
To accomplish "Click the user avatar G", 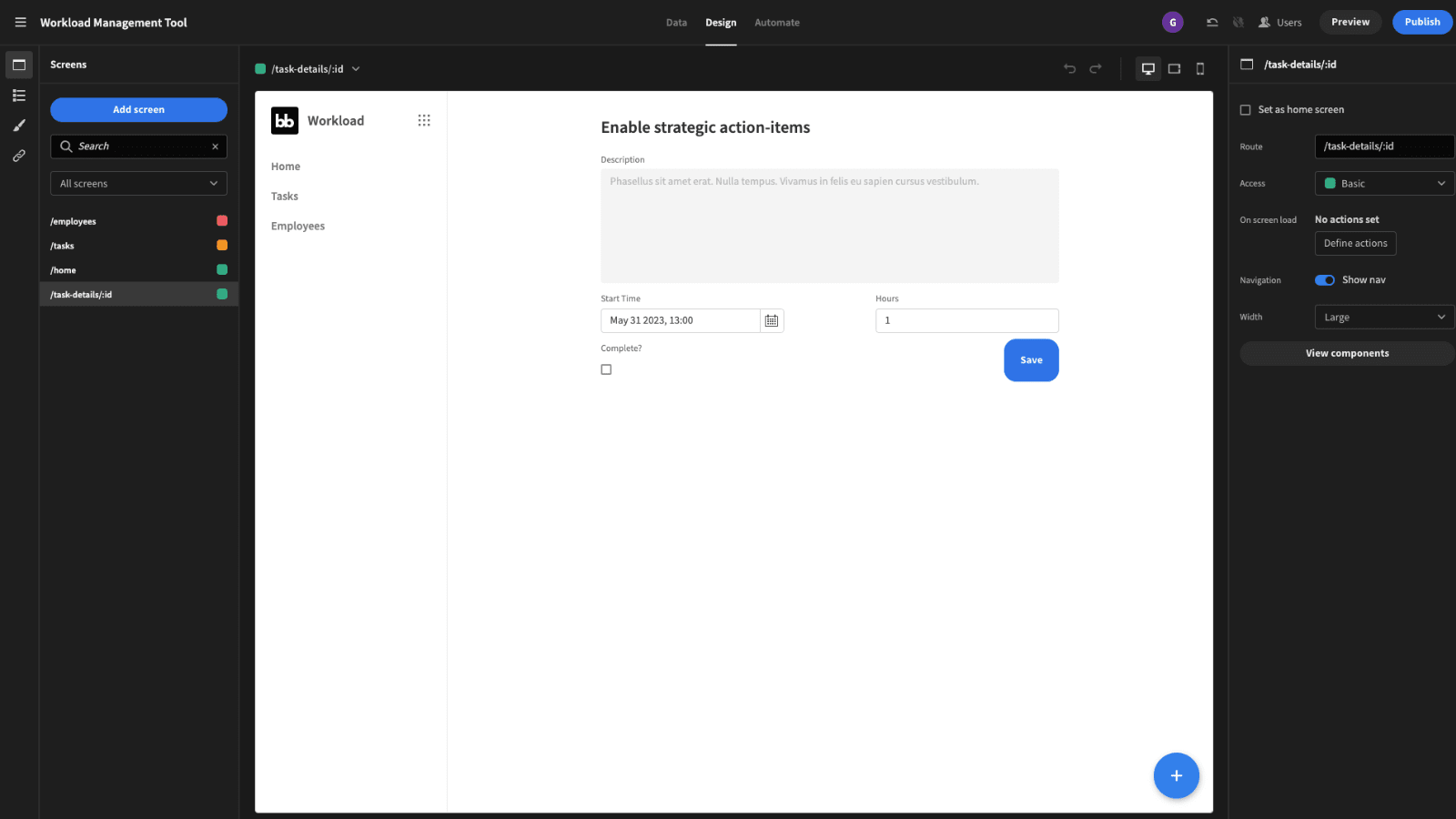I will point(1173,22).
